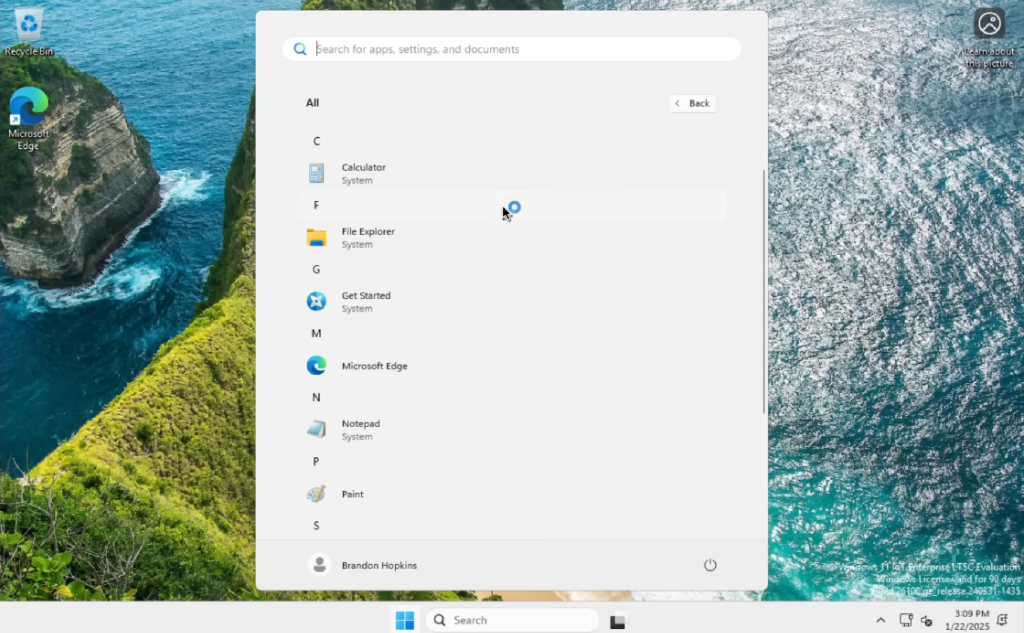Select the Task view icon on the taskbar
This screenshot has height=633, width=1024.
coord(617,620)
